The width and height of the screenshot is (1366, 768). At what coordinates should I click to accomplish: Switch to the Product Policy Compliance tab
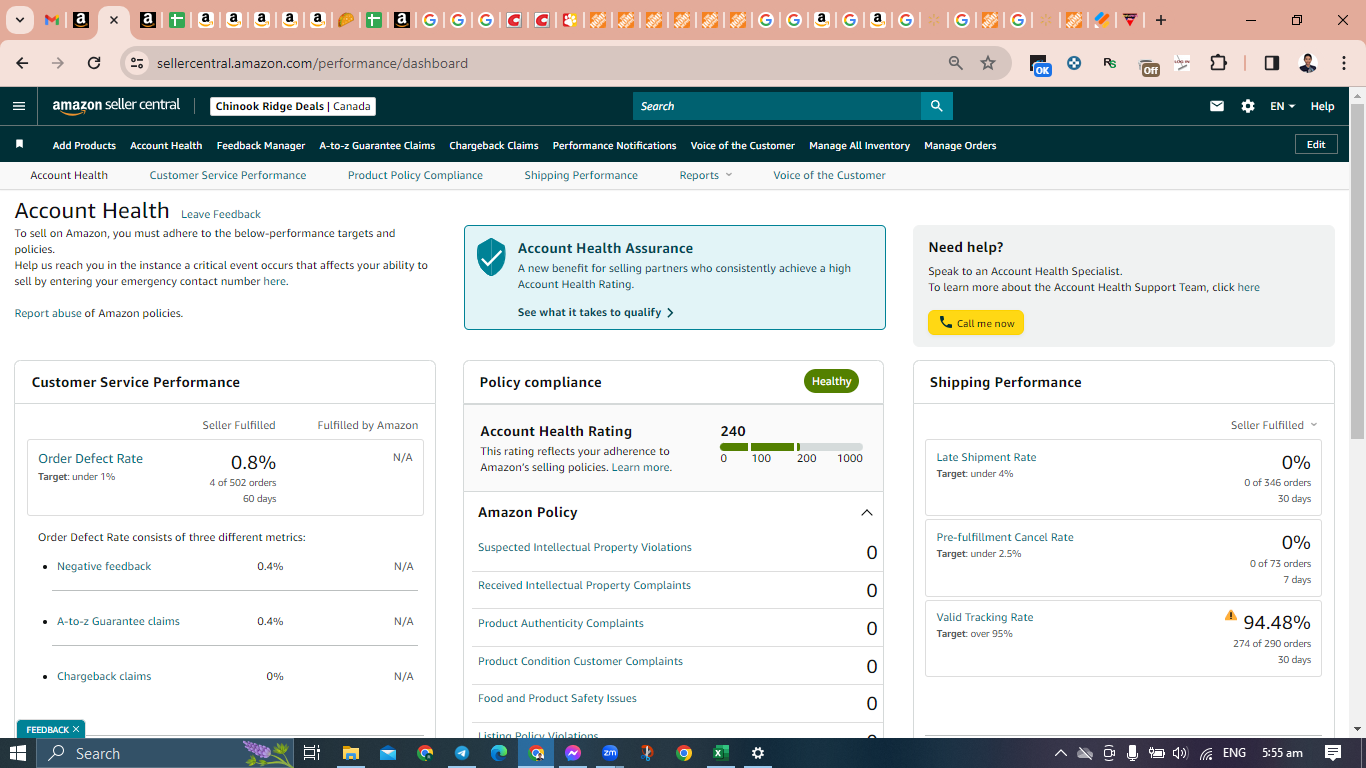tap(415, 175)
